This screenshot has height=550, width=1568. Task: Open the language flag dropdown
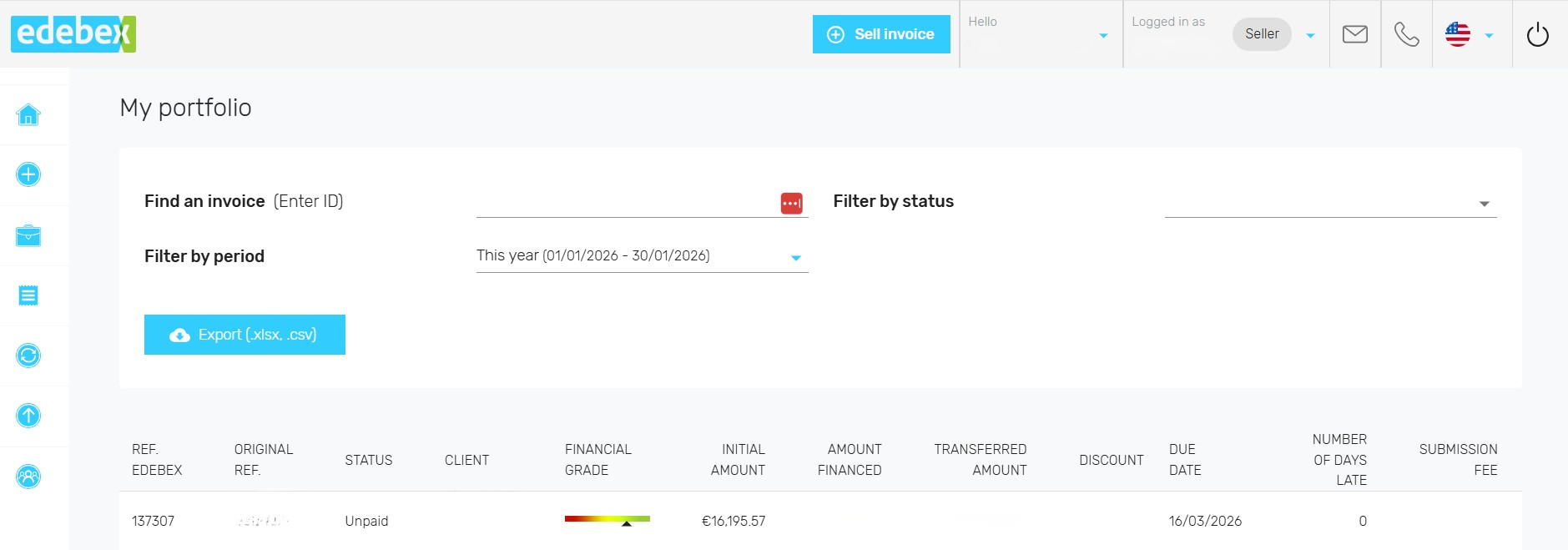click(1469, 35)
